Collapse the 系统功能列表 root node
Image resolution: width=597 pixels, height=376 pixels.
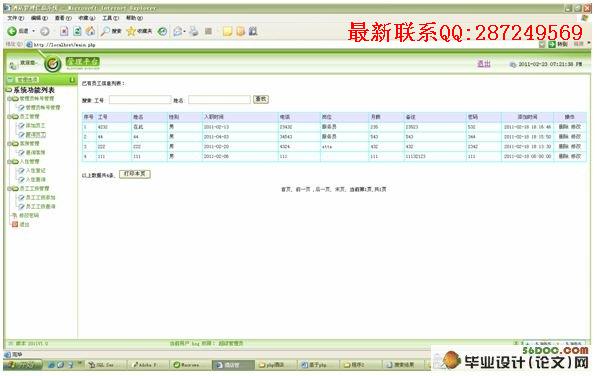tap(8, 90)
